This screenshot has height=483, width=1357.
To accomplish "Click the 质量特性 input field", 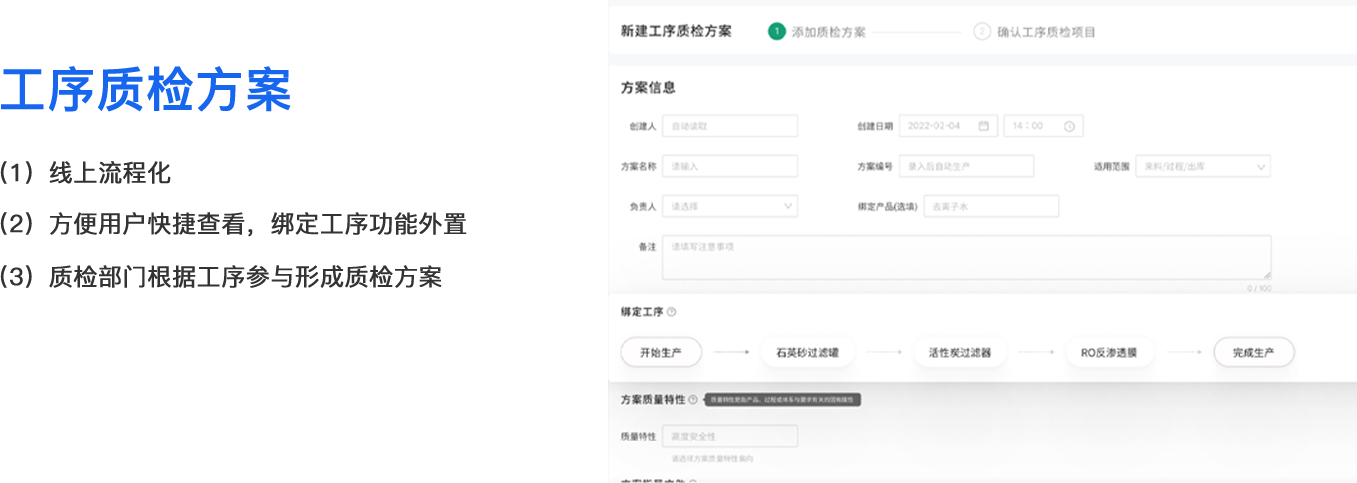I will pyautogui.click(x=729, y=436).
